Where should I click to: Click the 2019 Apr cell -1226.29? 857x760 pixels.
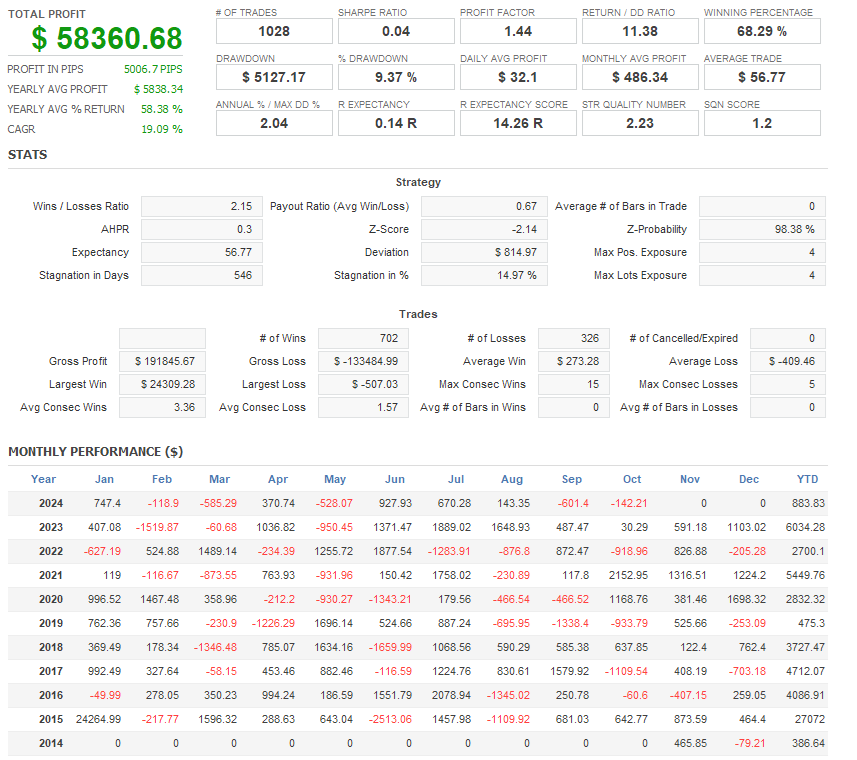[x=273, y=624]
